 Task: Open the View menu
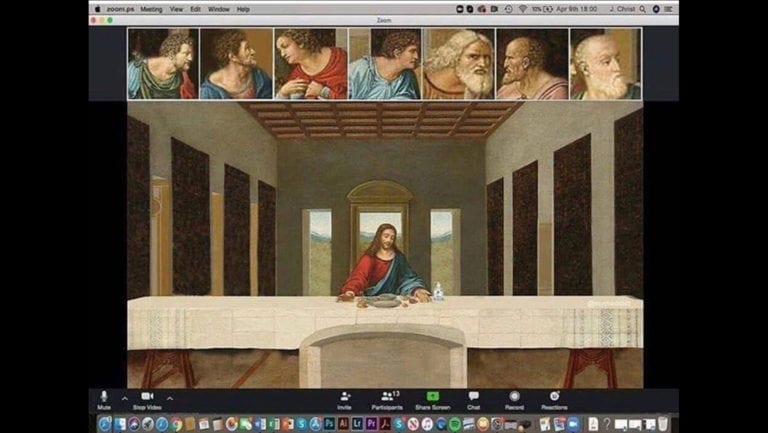(x=176, y=9)
